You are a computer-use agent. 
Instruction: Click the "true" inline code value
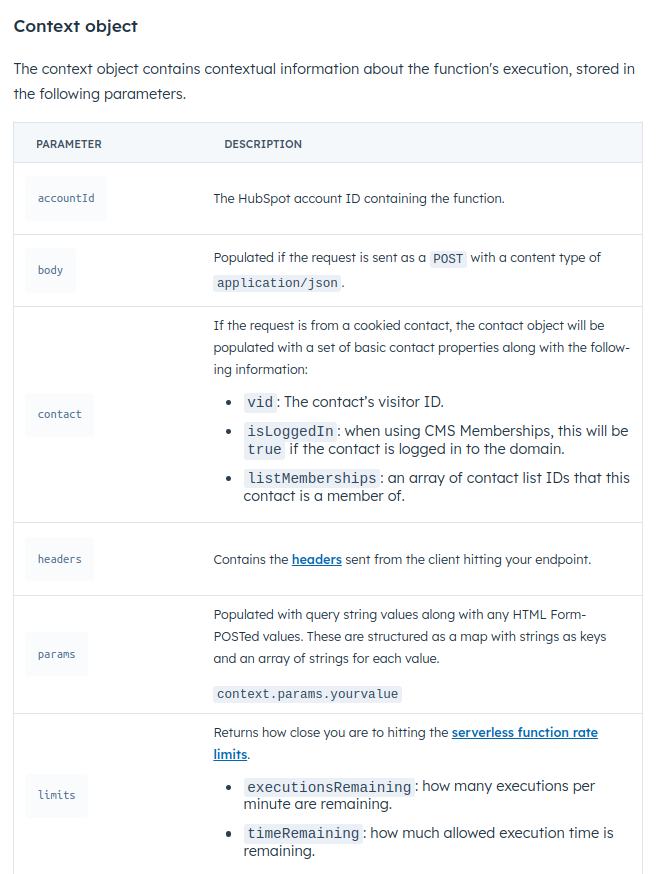coord(265,450)
